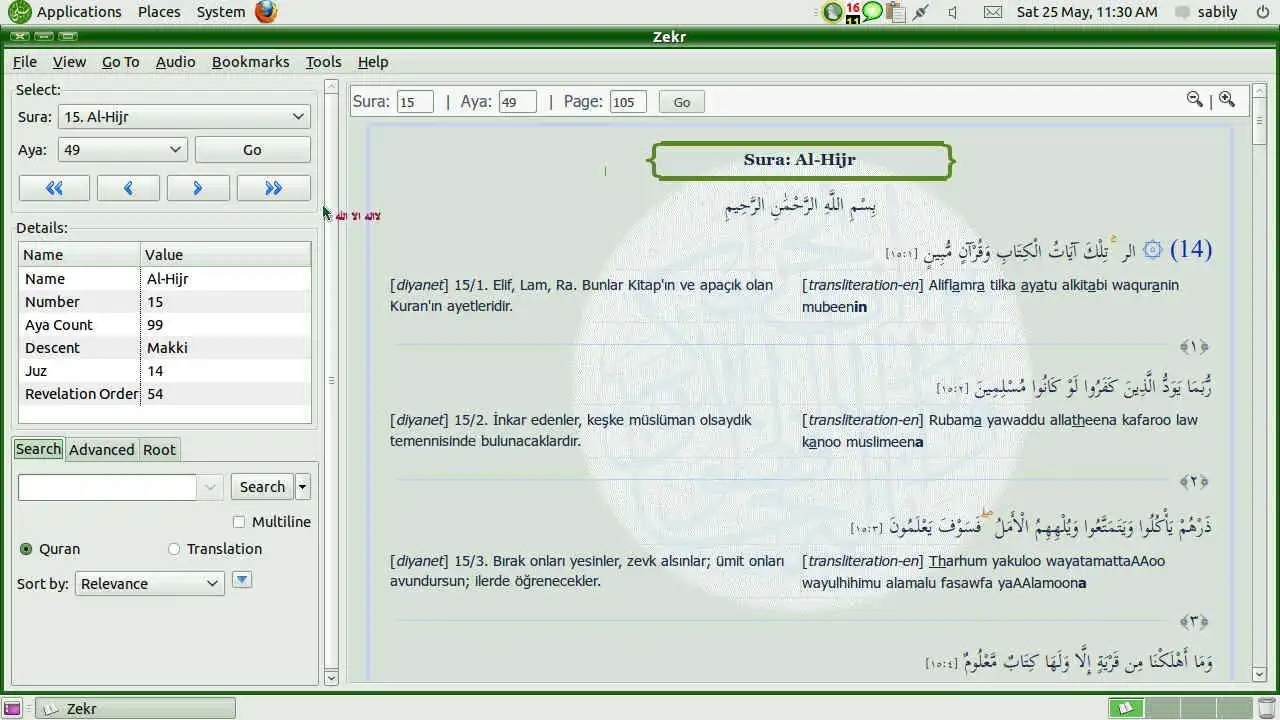The height and width of the screenshot is (720, 1280).
Task: Click the sabily user chat bubble icon
Action: (1184, 12)
